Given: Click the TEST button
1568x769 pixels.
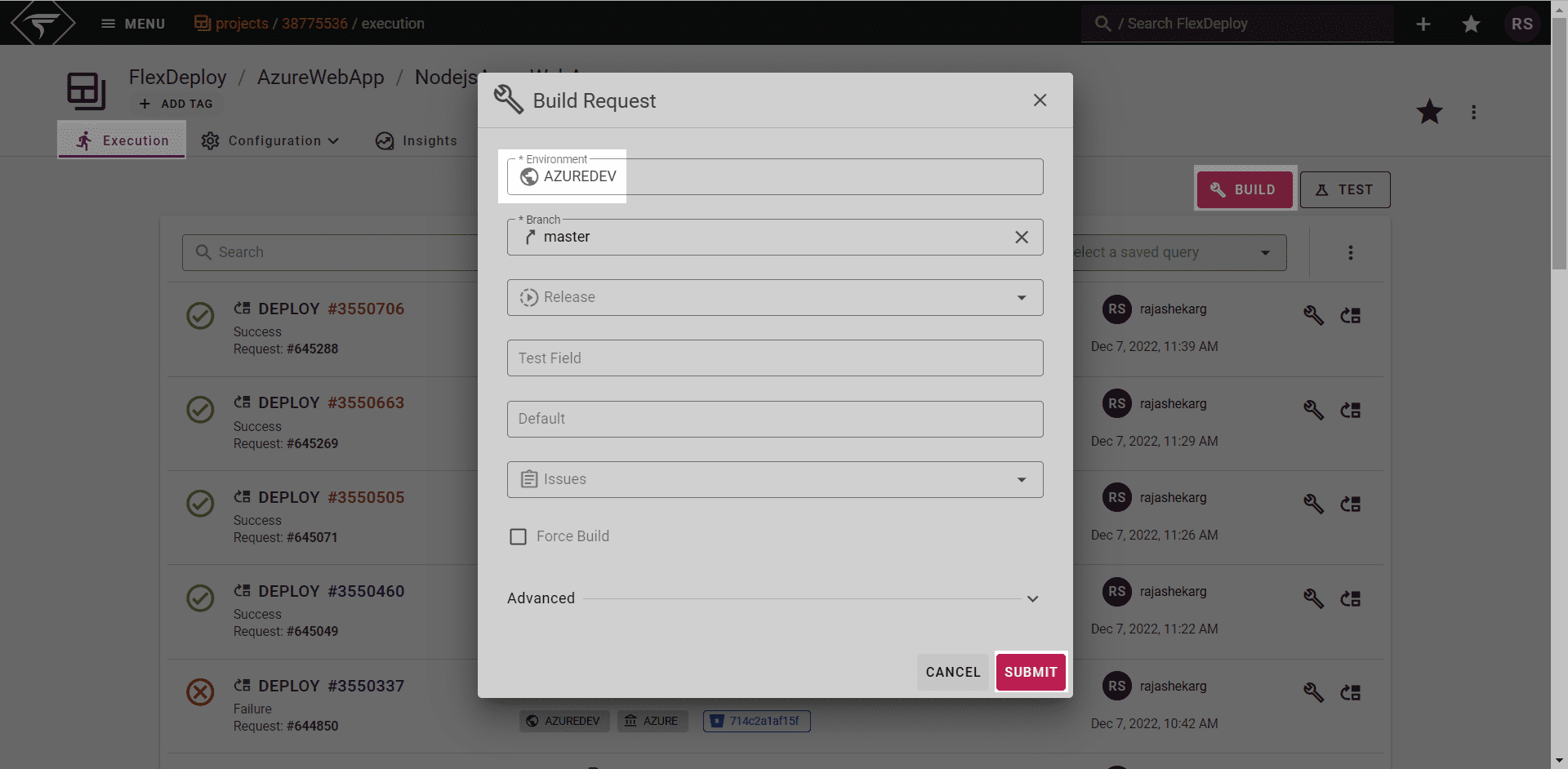Looking at the screenshot, I should coord(1345,189).
